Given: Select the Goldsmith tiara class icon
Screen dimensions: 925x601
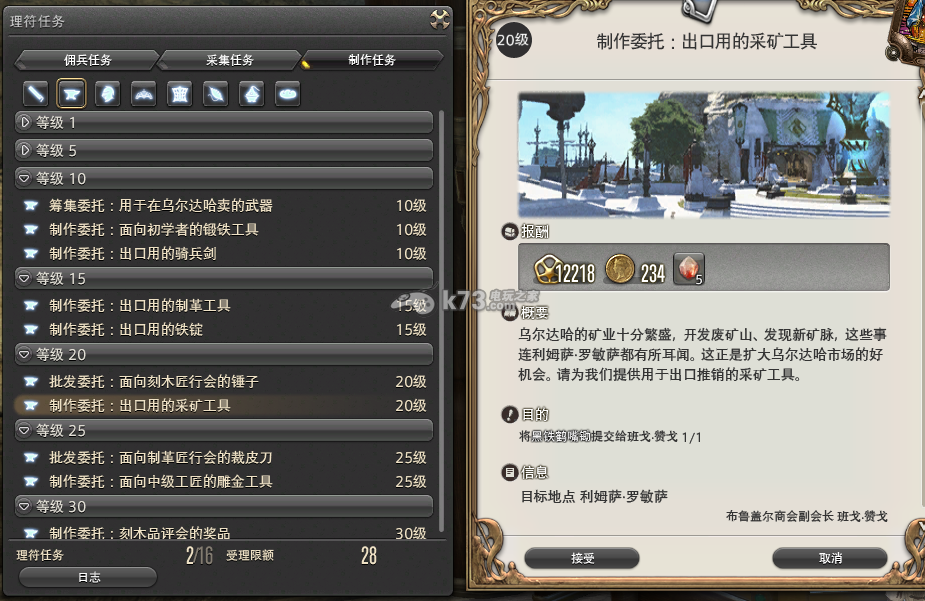Looking at the screenshot, I should click(144, 94).
